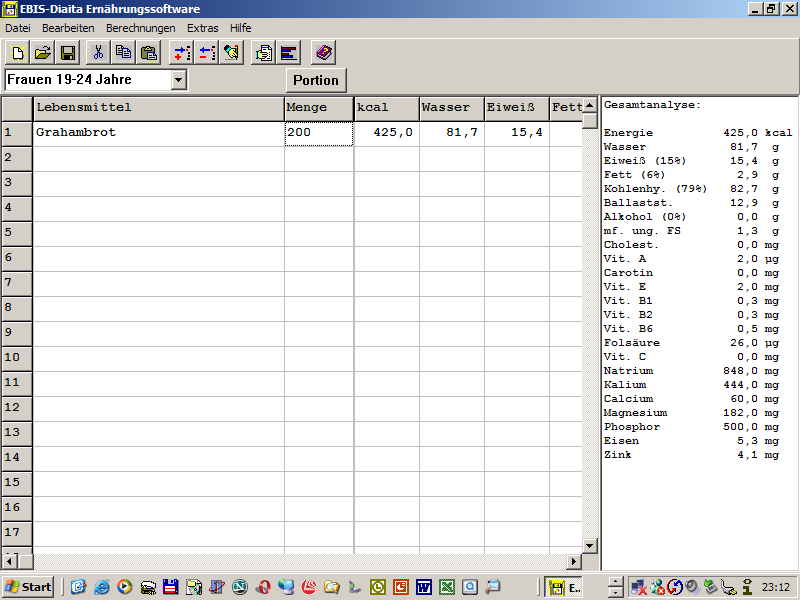This screenshot has width=800, height=600.
Task: Open the bar chart analysis icon
Action: (x=289, y=53)
